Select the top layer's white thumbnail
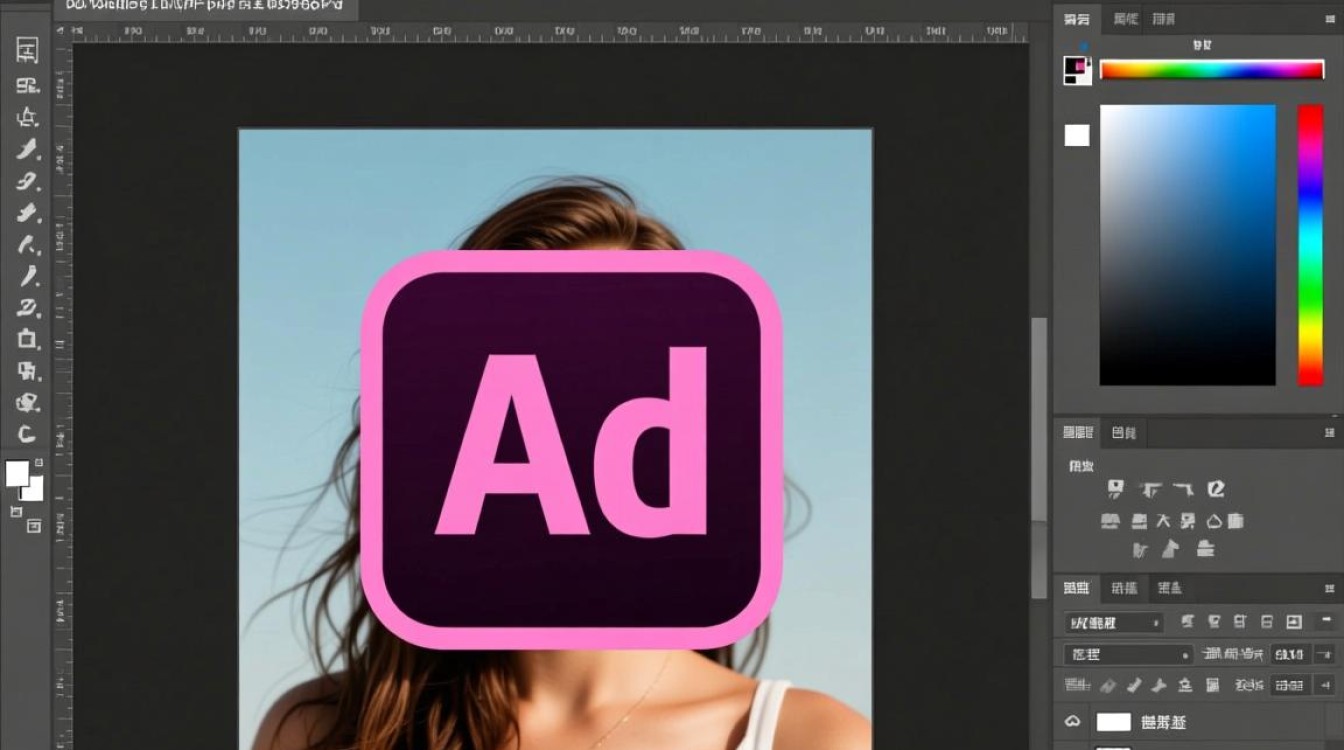The width and height of the screenshot is (1344, 750). point(1113,721)
